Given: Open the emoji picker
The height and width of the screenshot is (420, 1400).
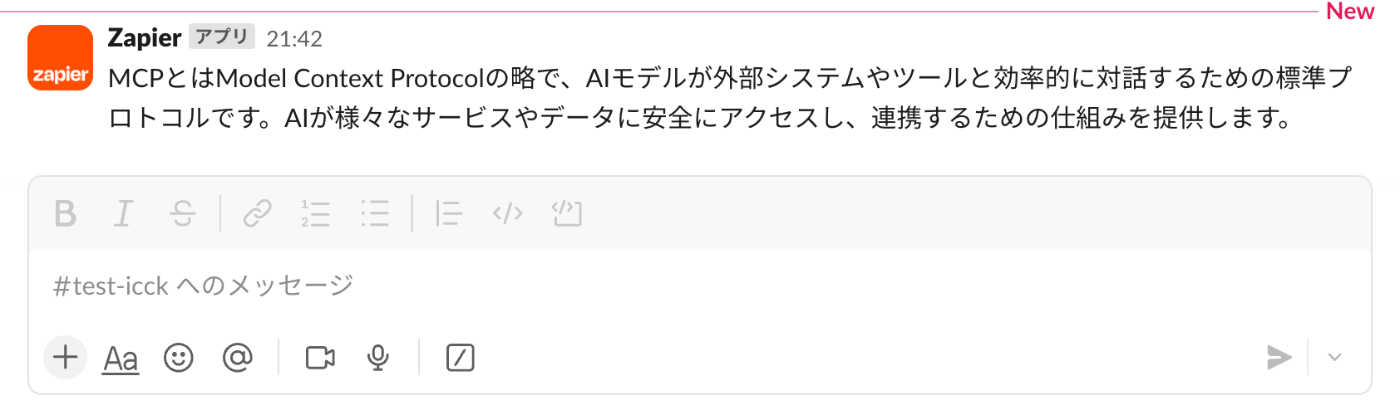Looking at the screenshot, I should 178,357.
